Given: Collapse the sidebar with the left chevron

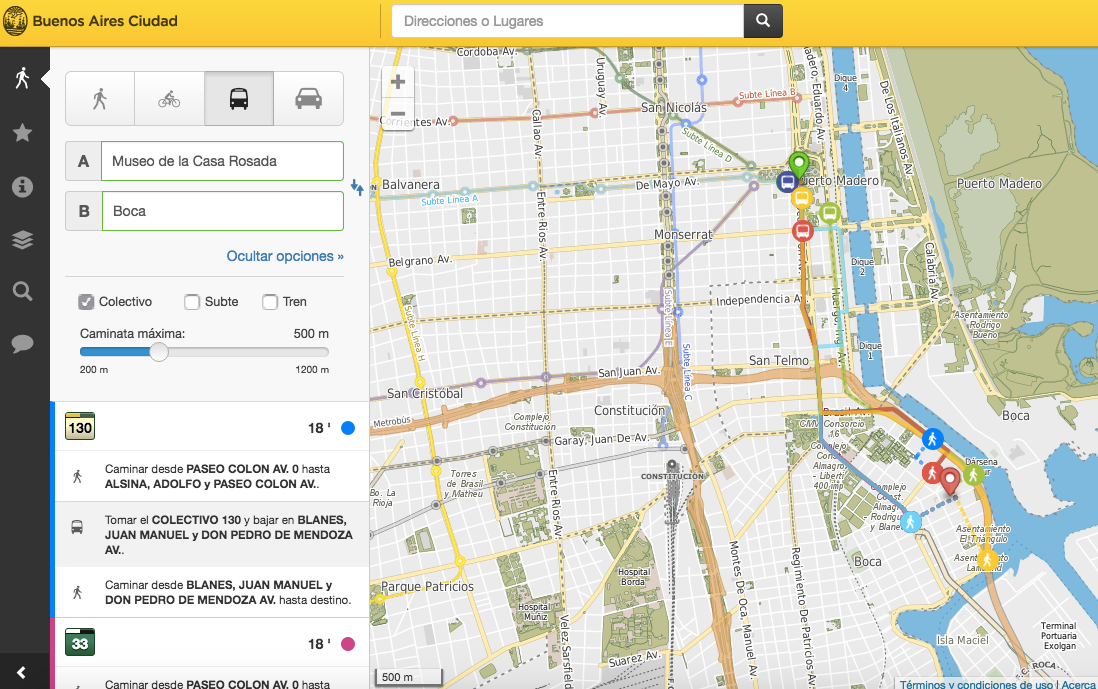Looking at the screenshot, I should 22,673.
